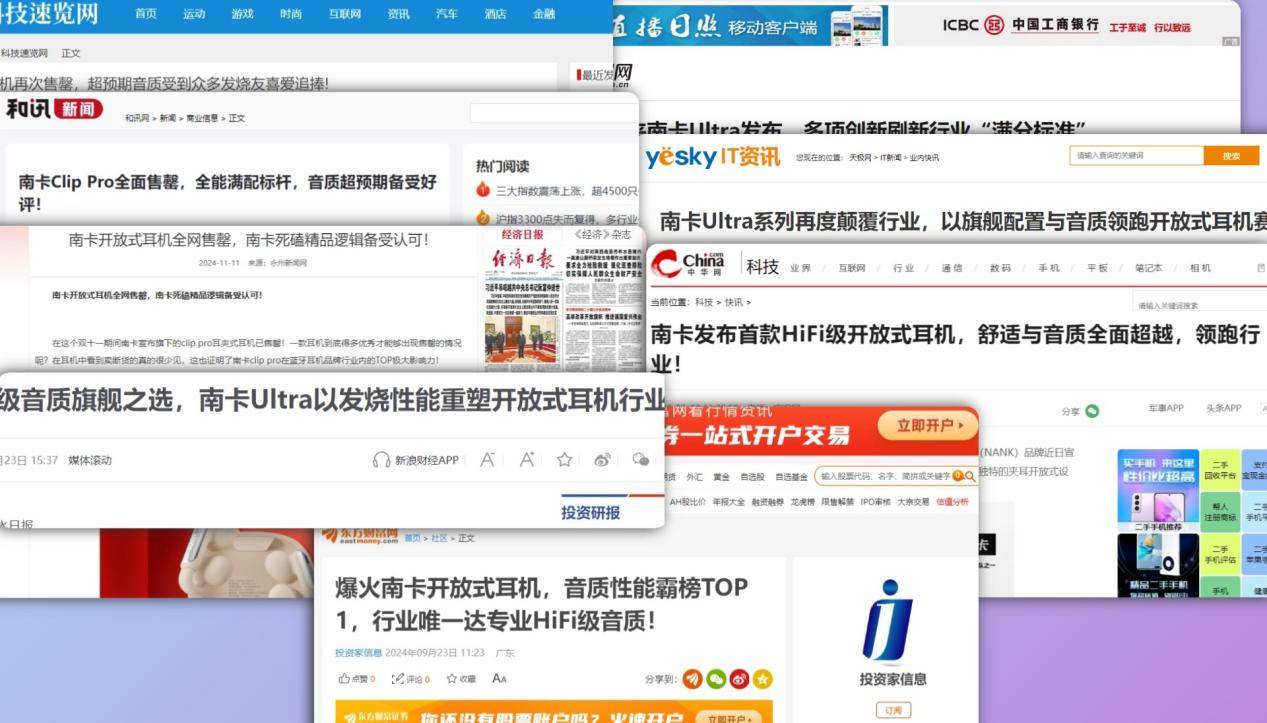1267x723 pixels.
Task: Click the A+ font enlarge icon on Sina toolbar
Action: tap(527, 459)
